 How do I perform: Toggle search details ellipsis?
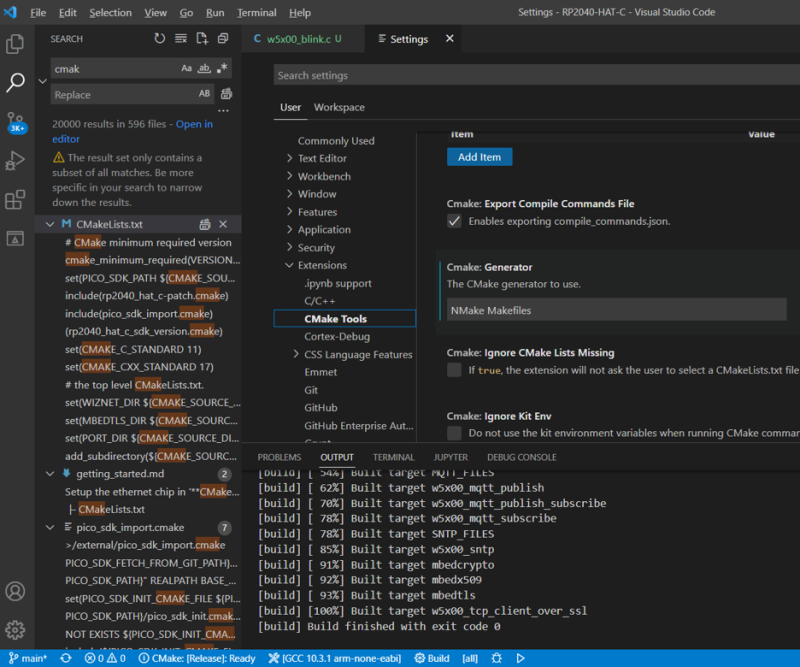click(223, 111)
